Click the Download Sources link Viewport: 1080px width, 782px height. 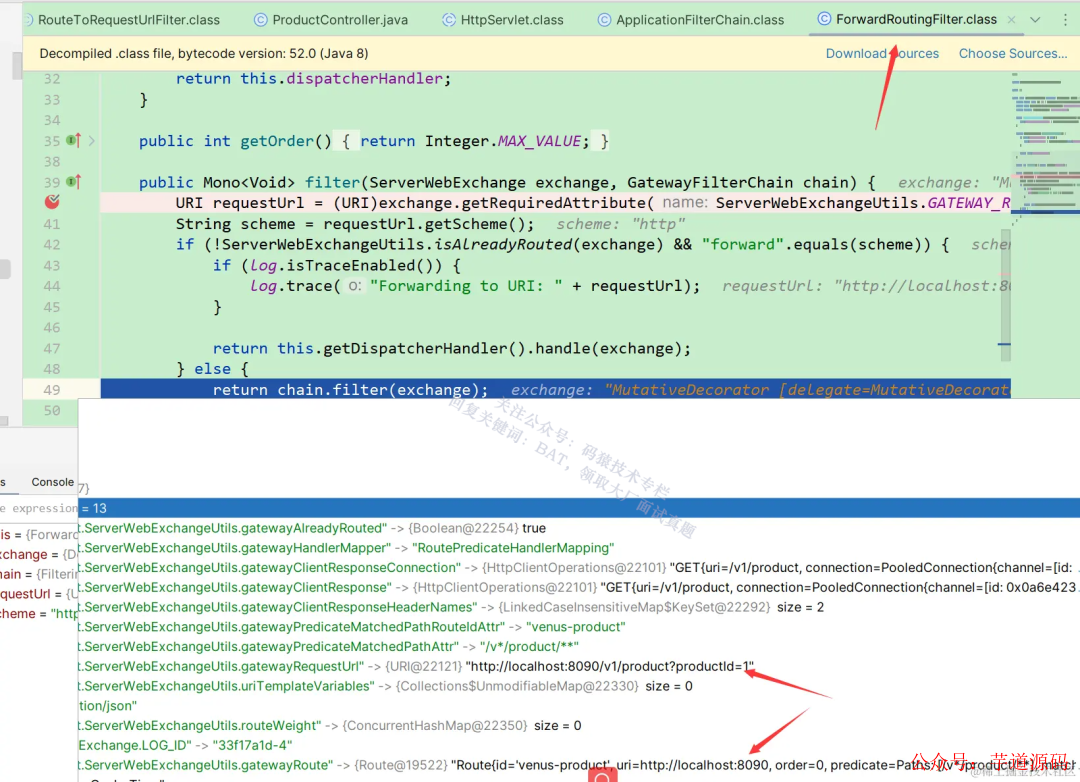point(882,54)
